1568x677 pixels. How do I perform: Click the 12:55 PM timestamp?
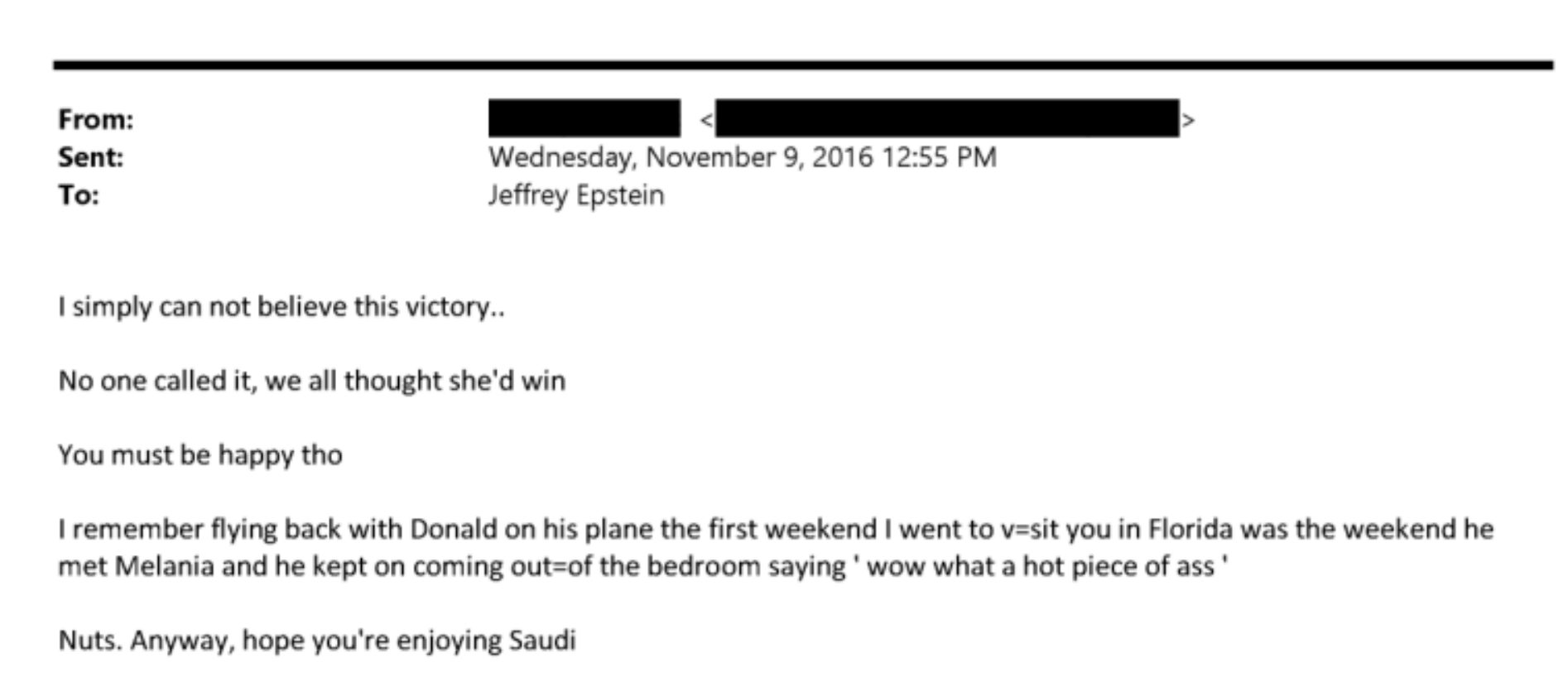939,157
